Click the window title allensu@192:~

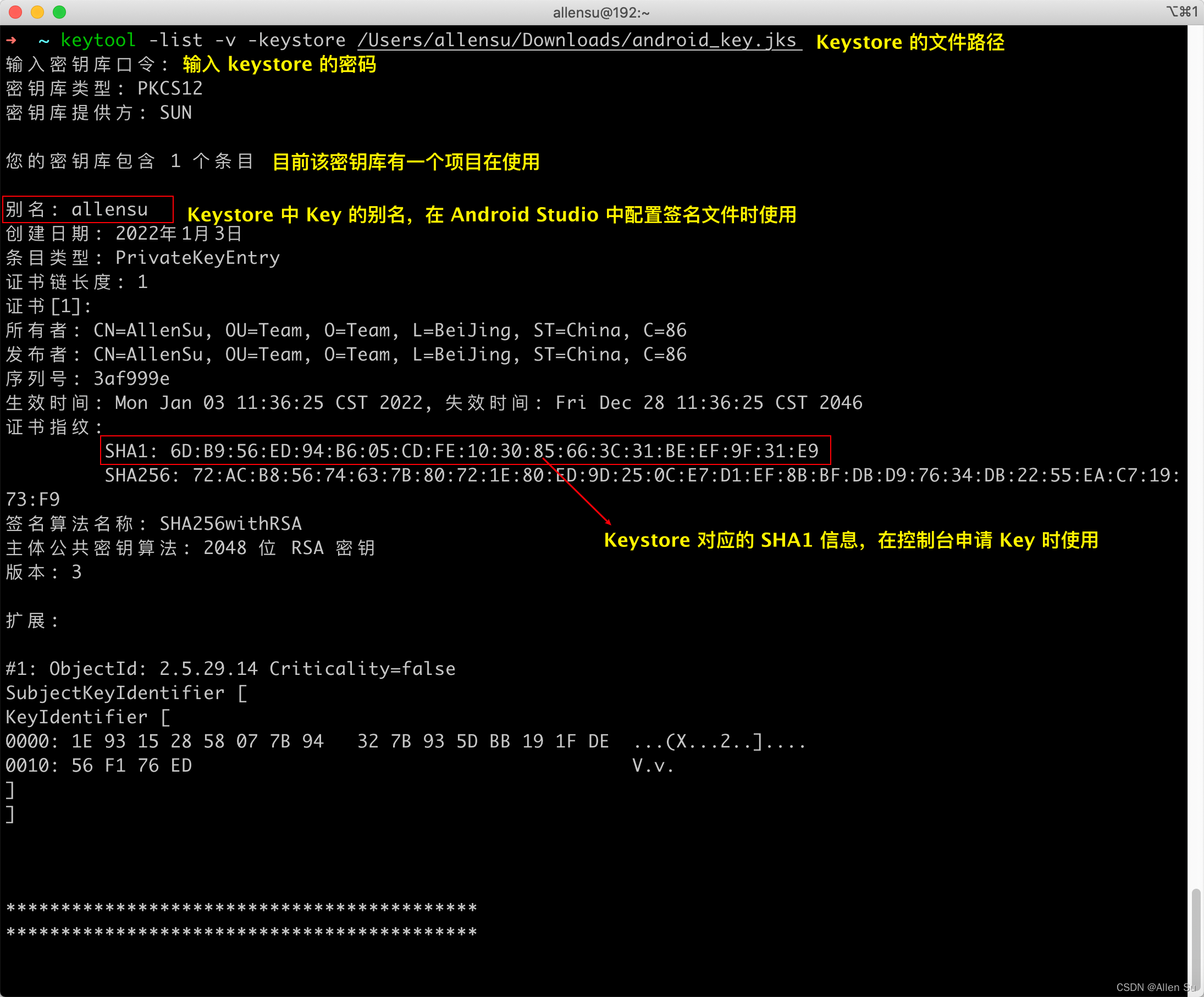(601, 13)
